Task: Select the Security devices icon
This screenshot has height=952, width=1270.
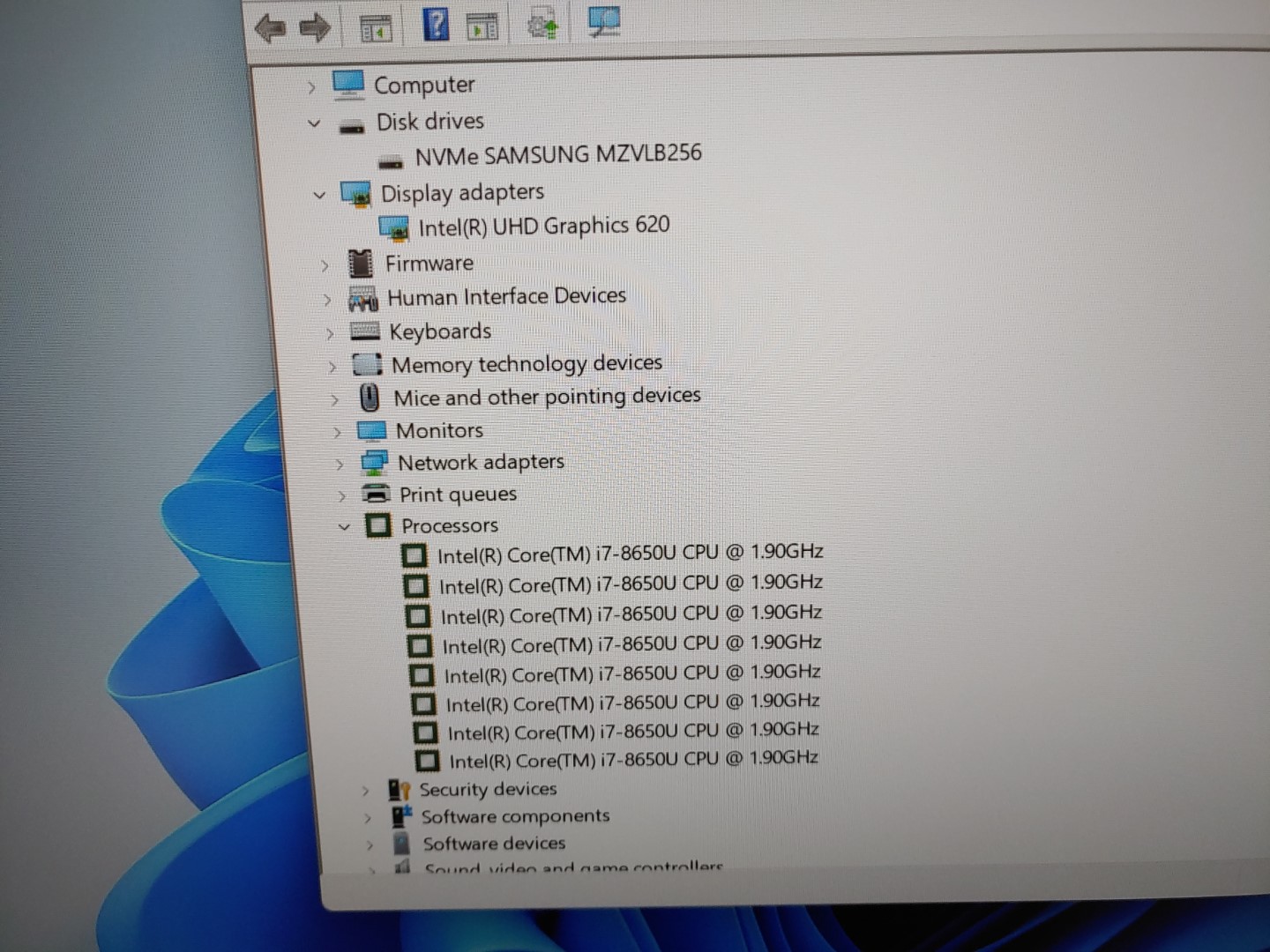Action: pos(399,790)
